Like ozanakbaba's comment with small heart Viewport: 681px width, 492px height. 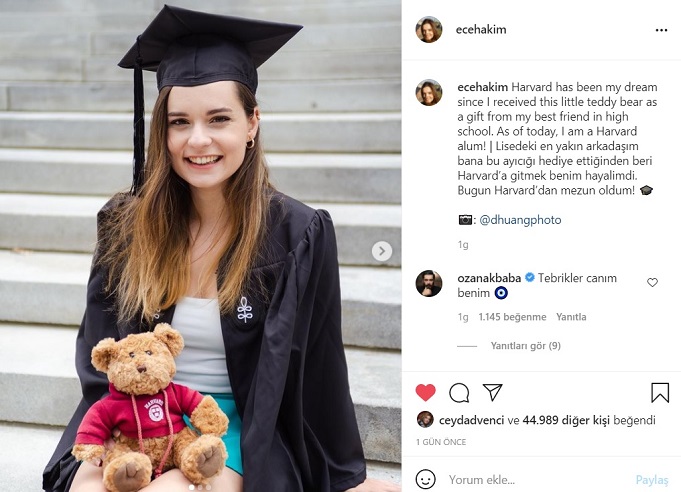652,283
